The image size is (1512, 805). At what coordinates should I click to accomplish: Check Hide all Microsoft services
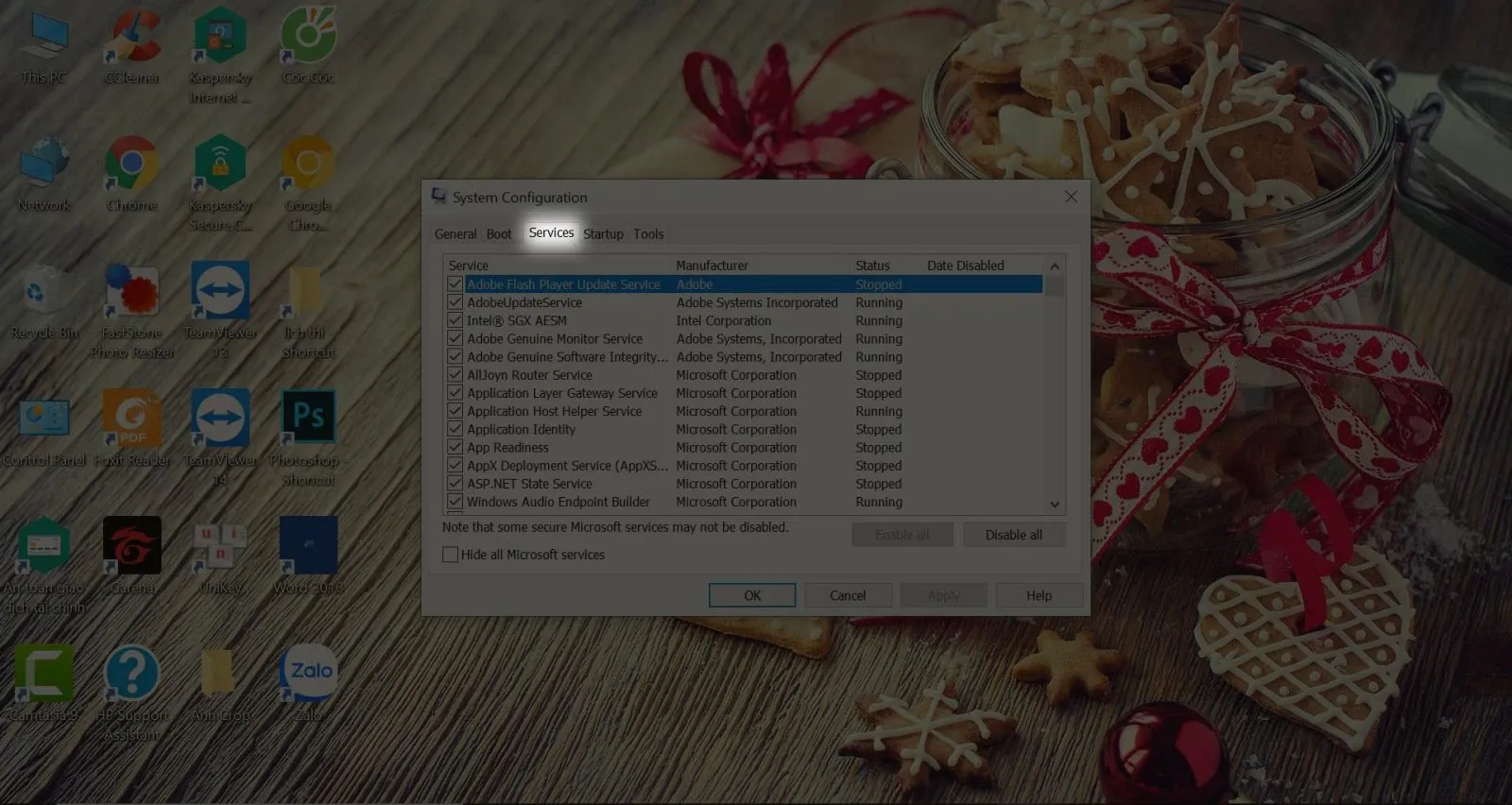pos(451,555)
